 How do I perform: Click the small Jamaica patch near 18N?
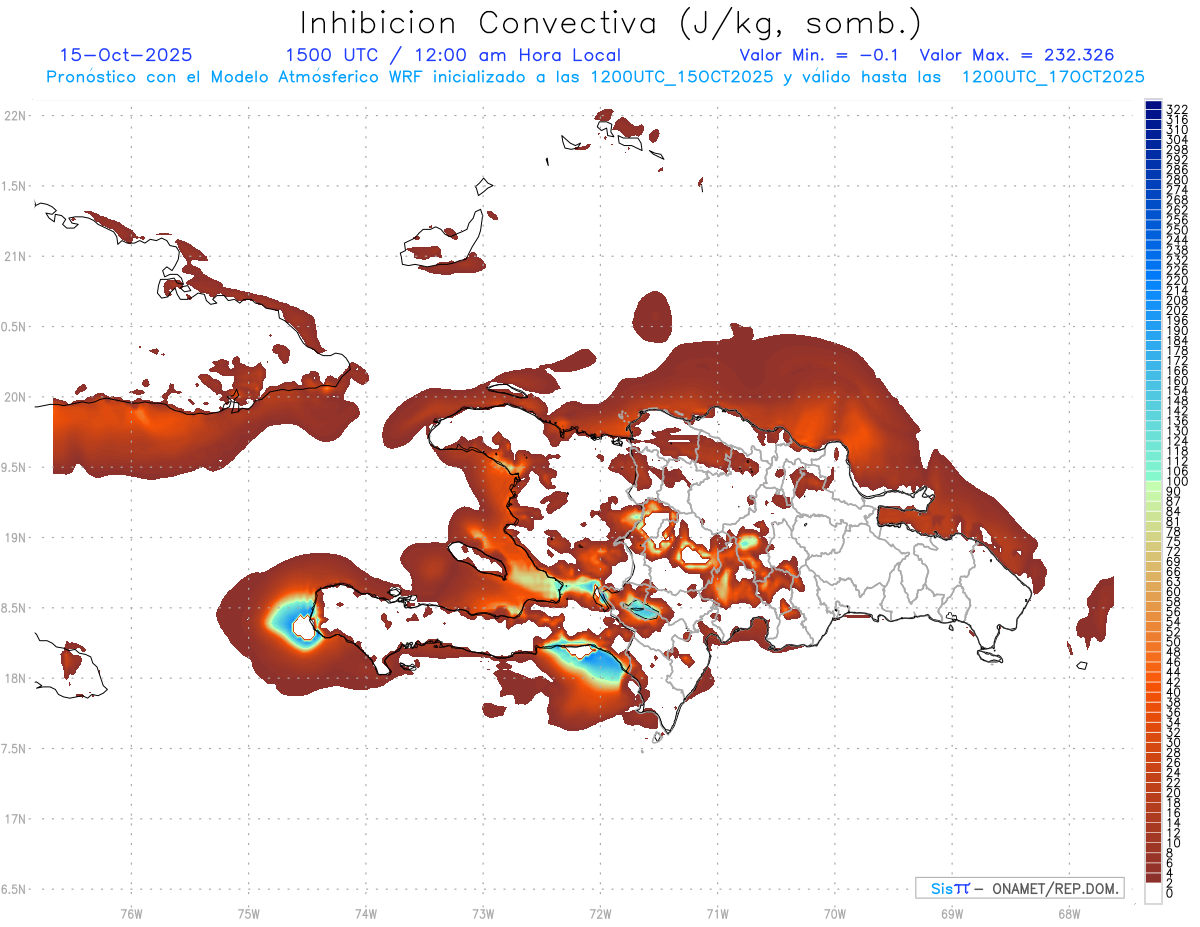point(72,659)
